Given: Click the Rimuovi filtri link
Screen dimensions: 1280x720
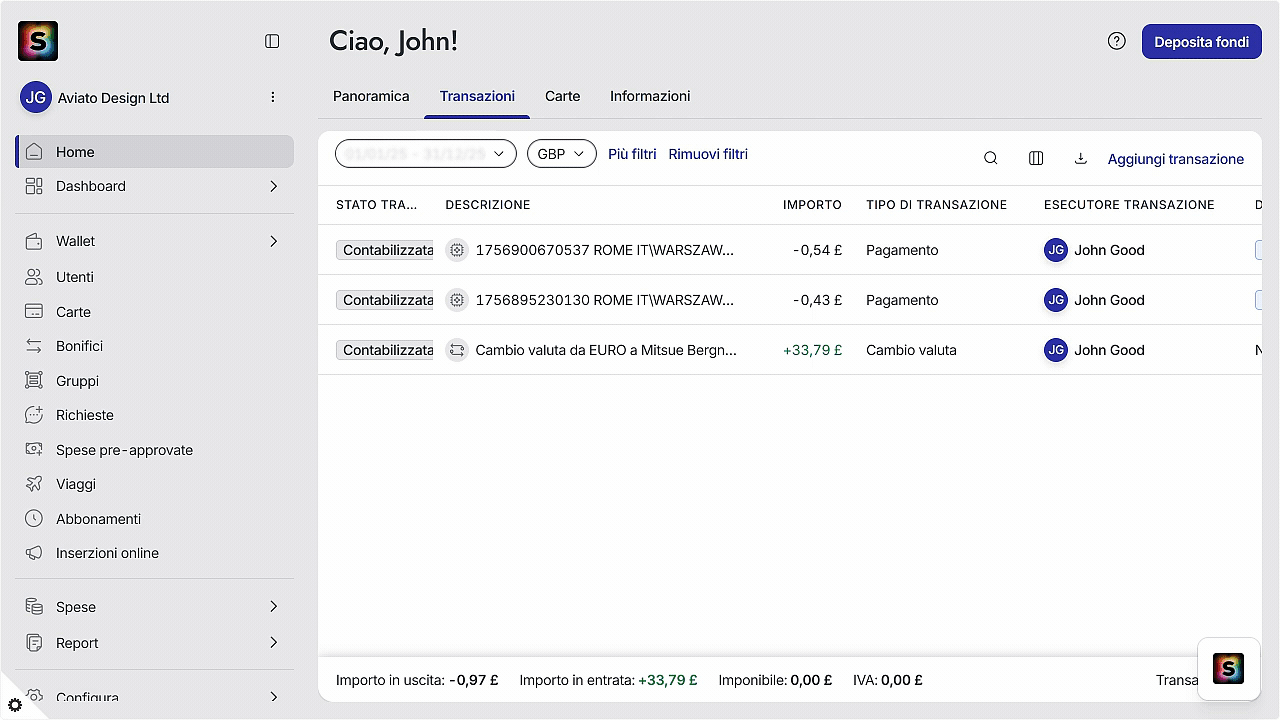Looking at the screenshot, I should coord(708,154).
